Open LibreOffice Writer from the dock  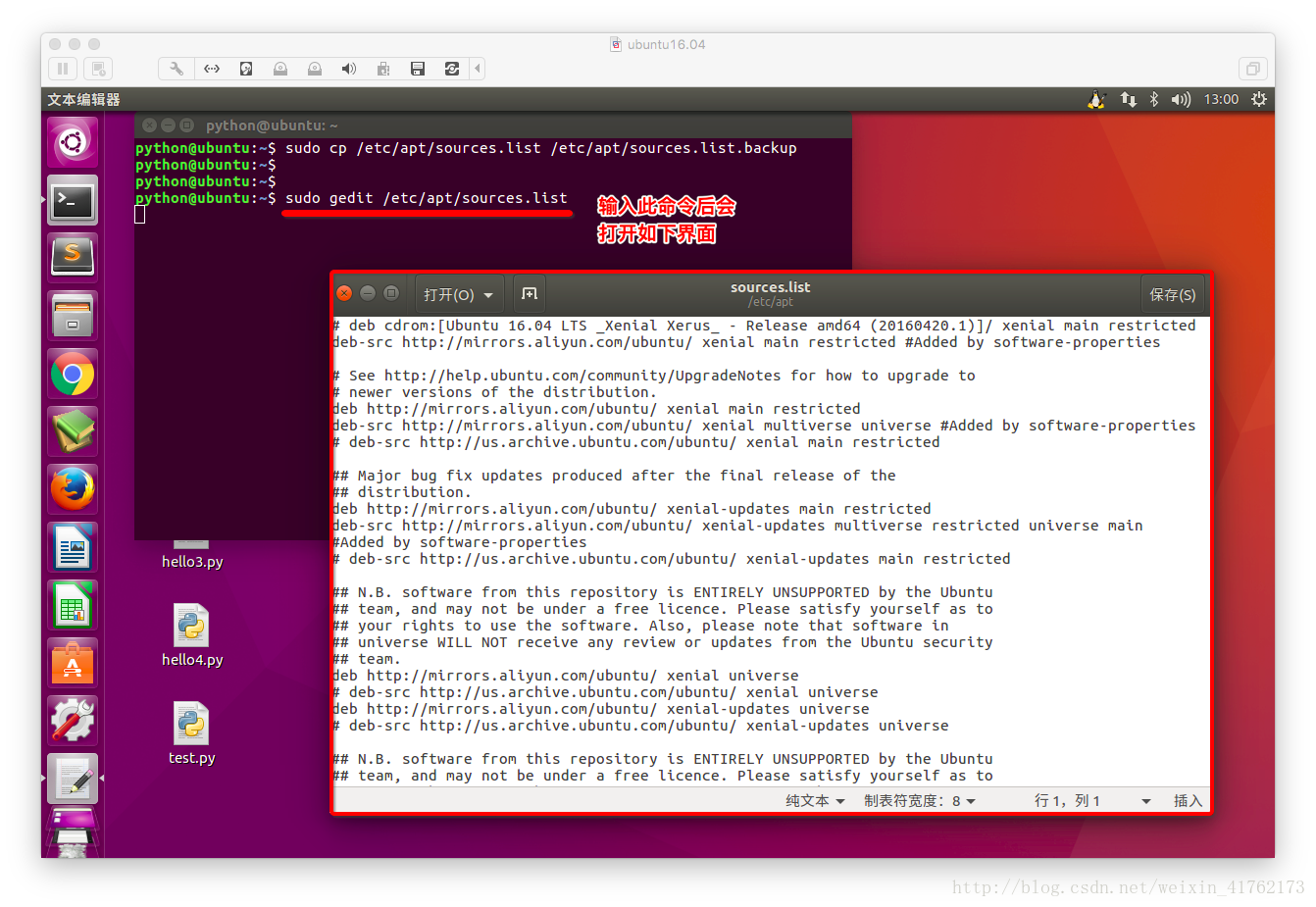coord(73,548)
